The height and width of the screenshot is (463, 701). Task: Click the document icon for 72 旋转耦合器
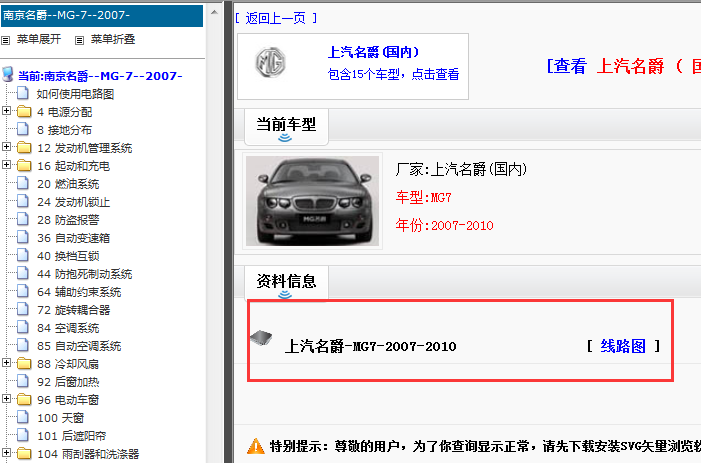coord(23,309)
